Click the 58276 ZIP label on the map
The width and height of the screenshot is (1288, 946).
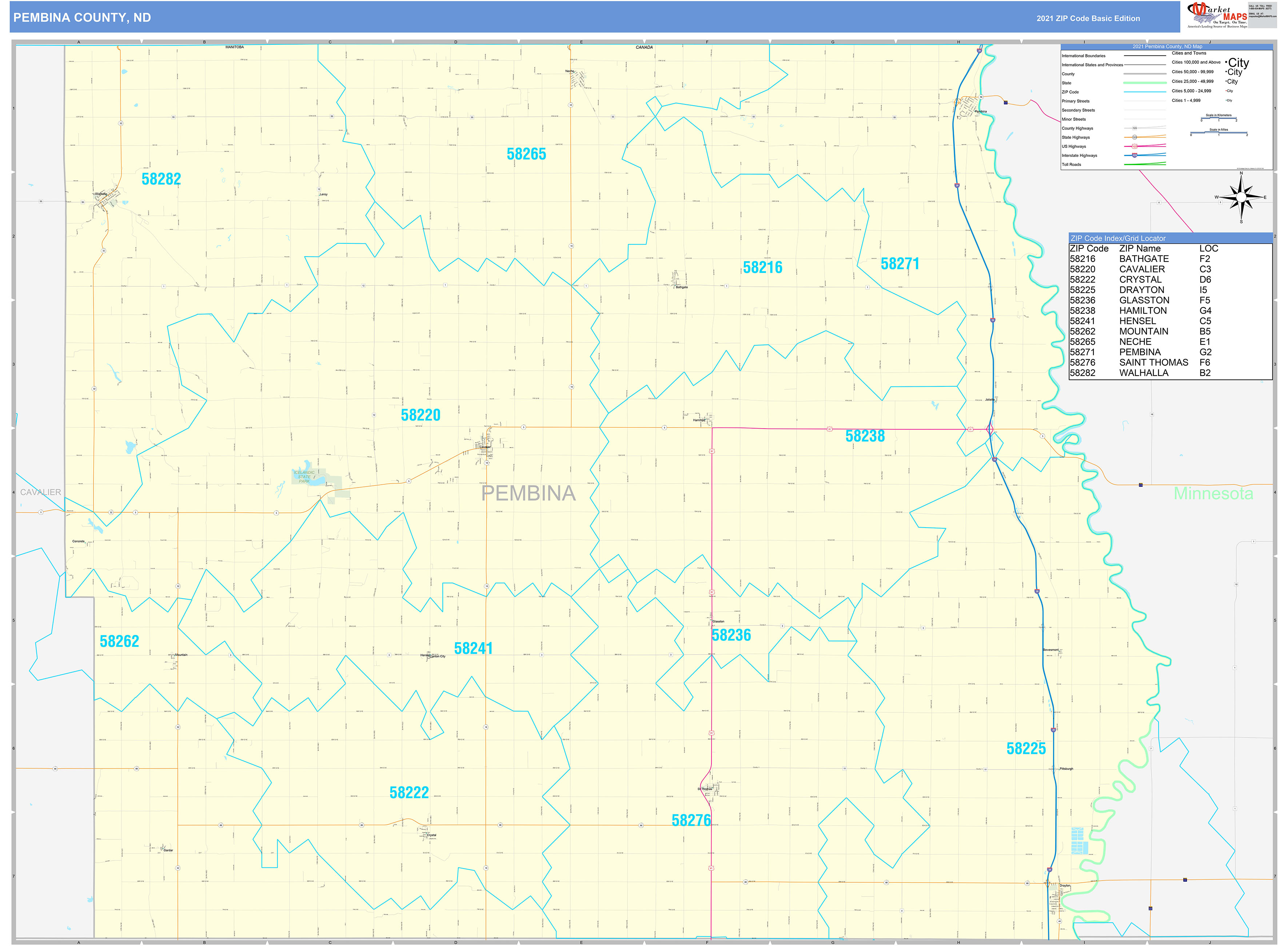click(x=691, y=820)
